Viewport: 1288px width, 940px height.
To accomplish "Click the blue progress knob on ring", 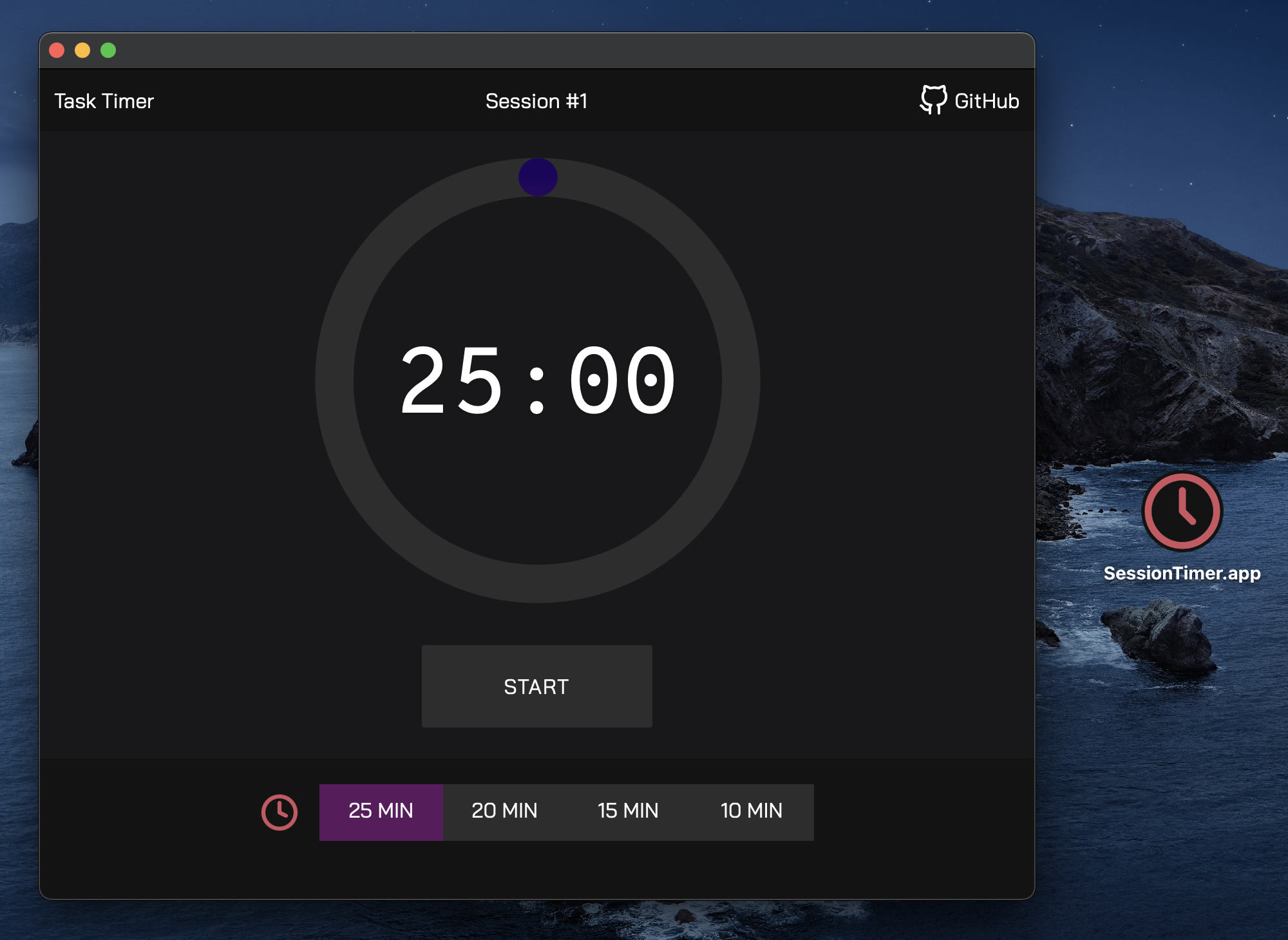I will [x=538, y=177].
